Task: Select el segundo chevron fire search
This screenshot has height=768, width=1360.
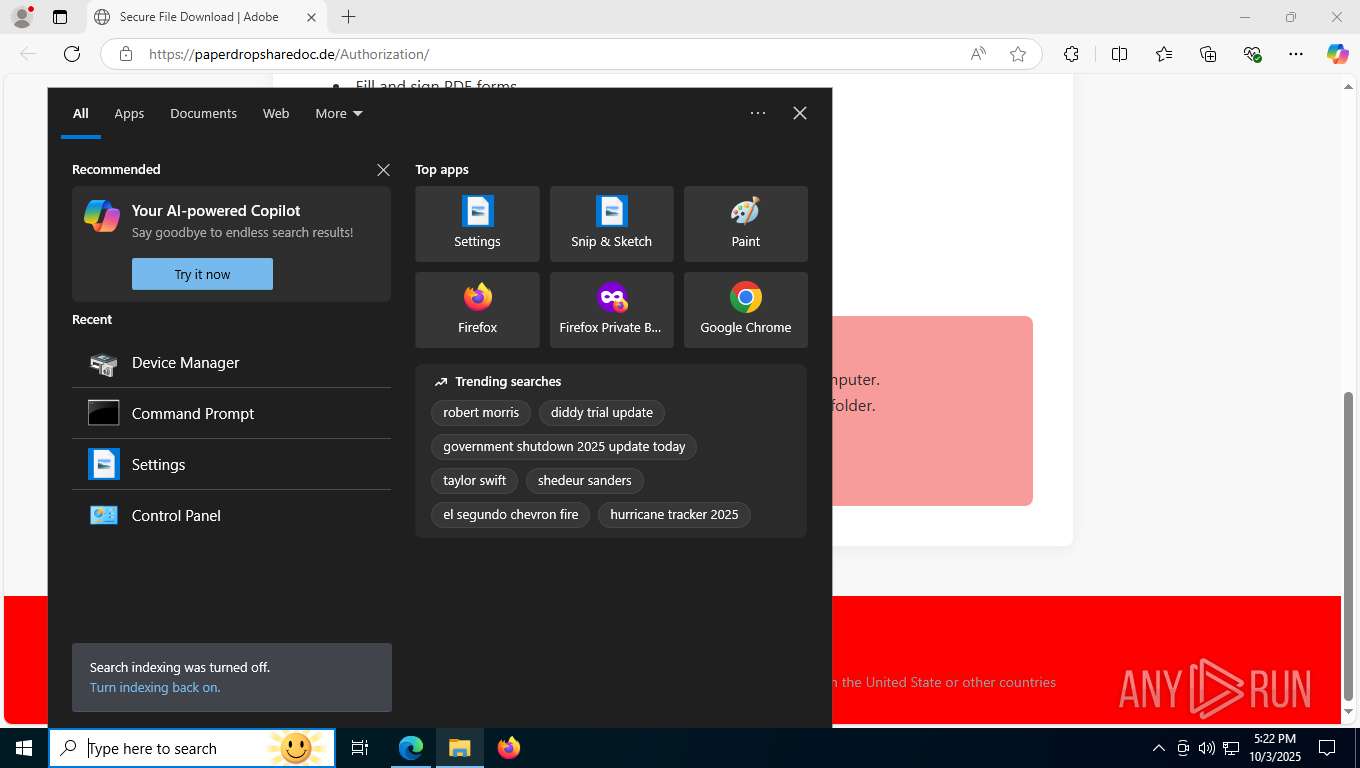Action: click(510, 514)
